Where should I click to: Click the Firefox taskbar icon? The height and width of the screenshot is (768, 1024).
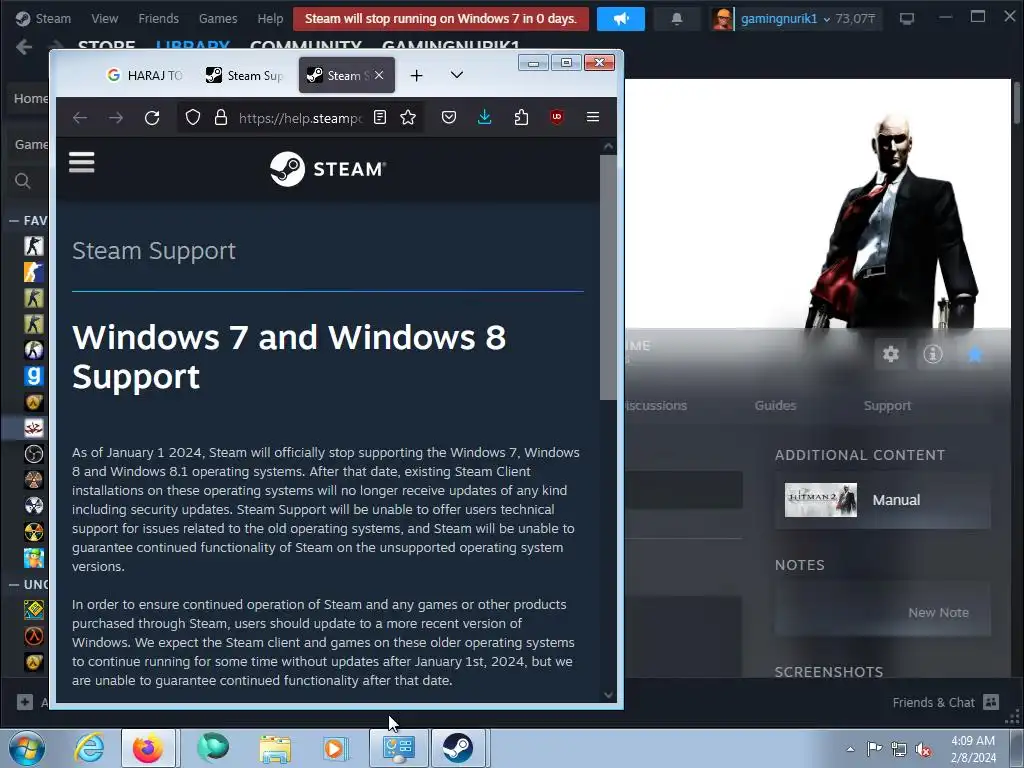pyautogui.click(x=148, y=748)
